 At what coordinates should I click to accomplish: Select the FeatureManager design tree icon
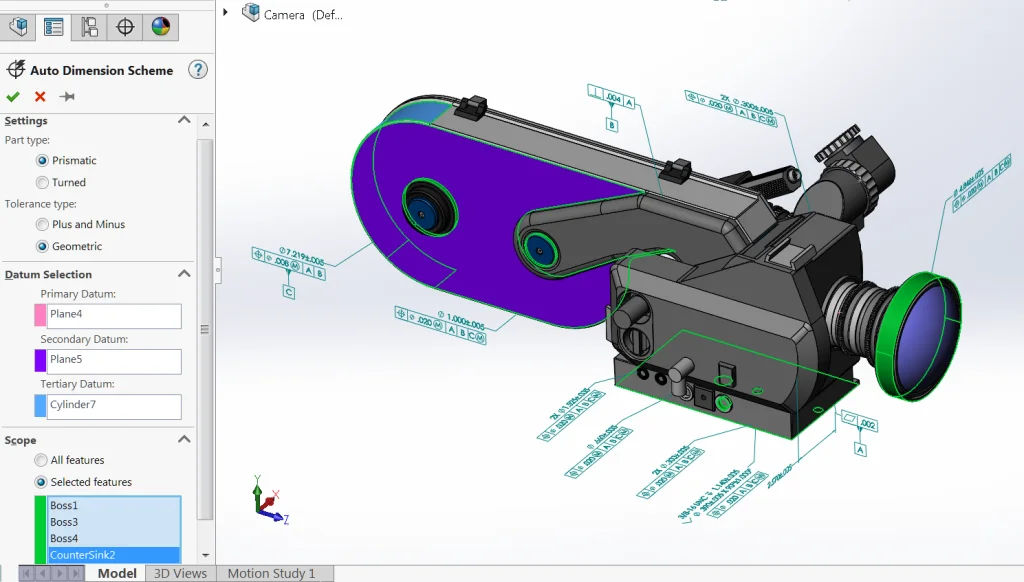pyautogui.click(x=18, y=27)
